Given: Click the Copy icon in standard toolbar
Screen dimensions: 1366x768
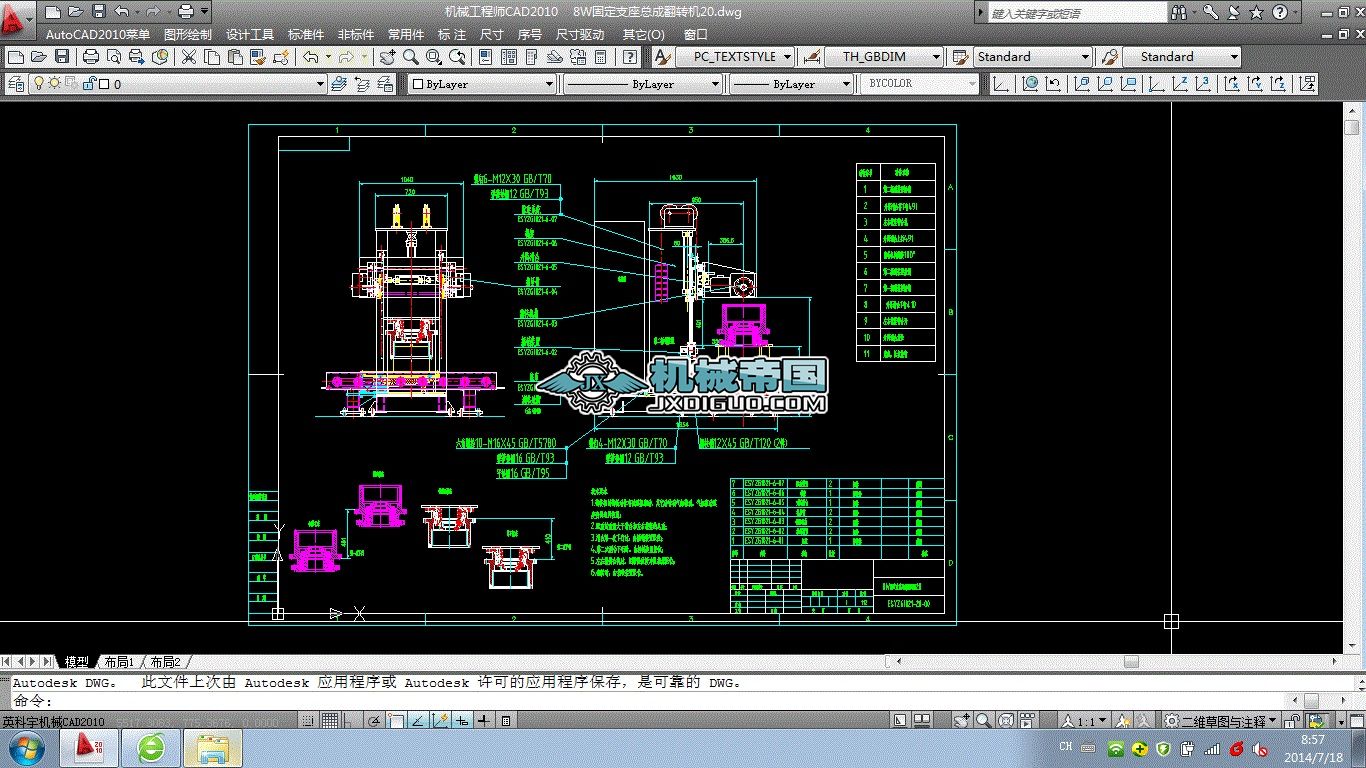Looking at the screenshot, I should click(211, 57).
